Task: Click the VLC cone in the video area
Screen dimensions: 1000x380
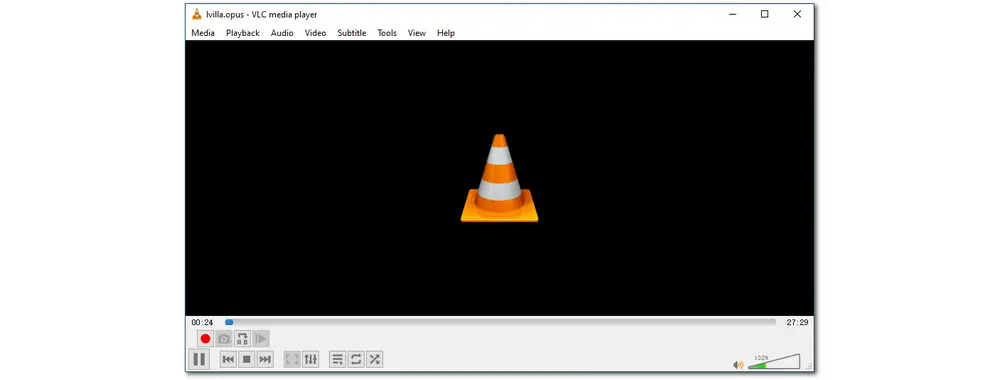Action: [499, 178]
